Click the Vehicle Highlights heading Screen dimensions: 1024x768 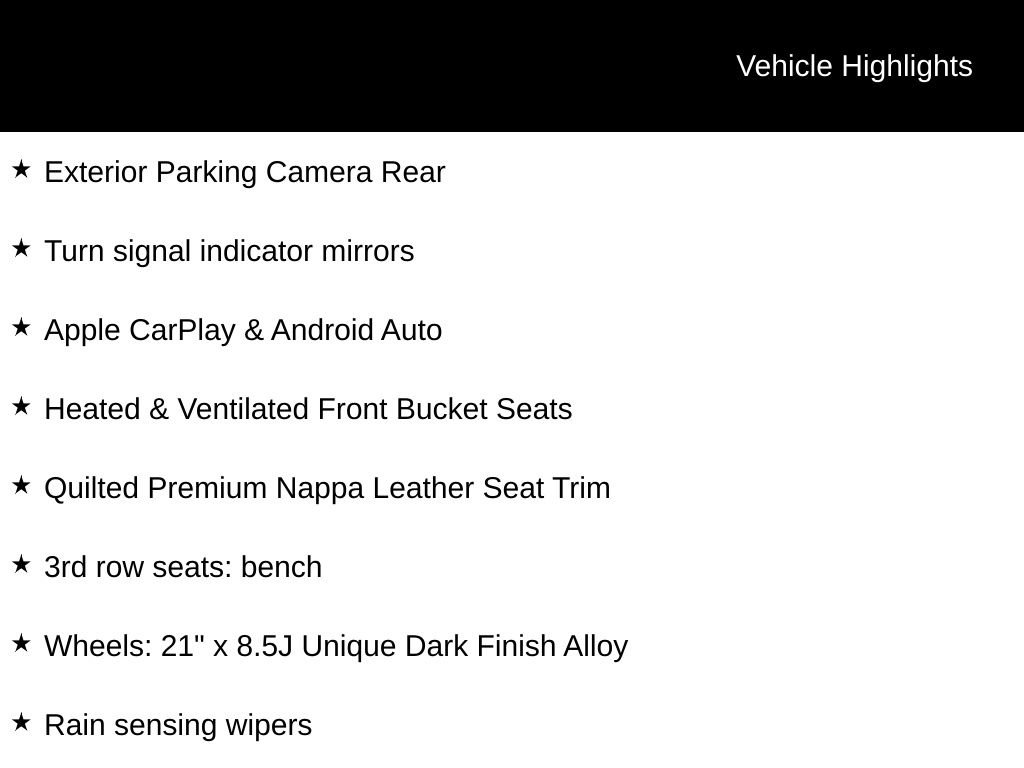pyautogui.click(x=854, y=66)
